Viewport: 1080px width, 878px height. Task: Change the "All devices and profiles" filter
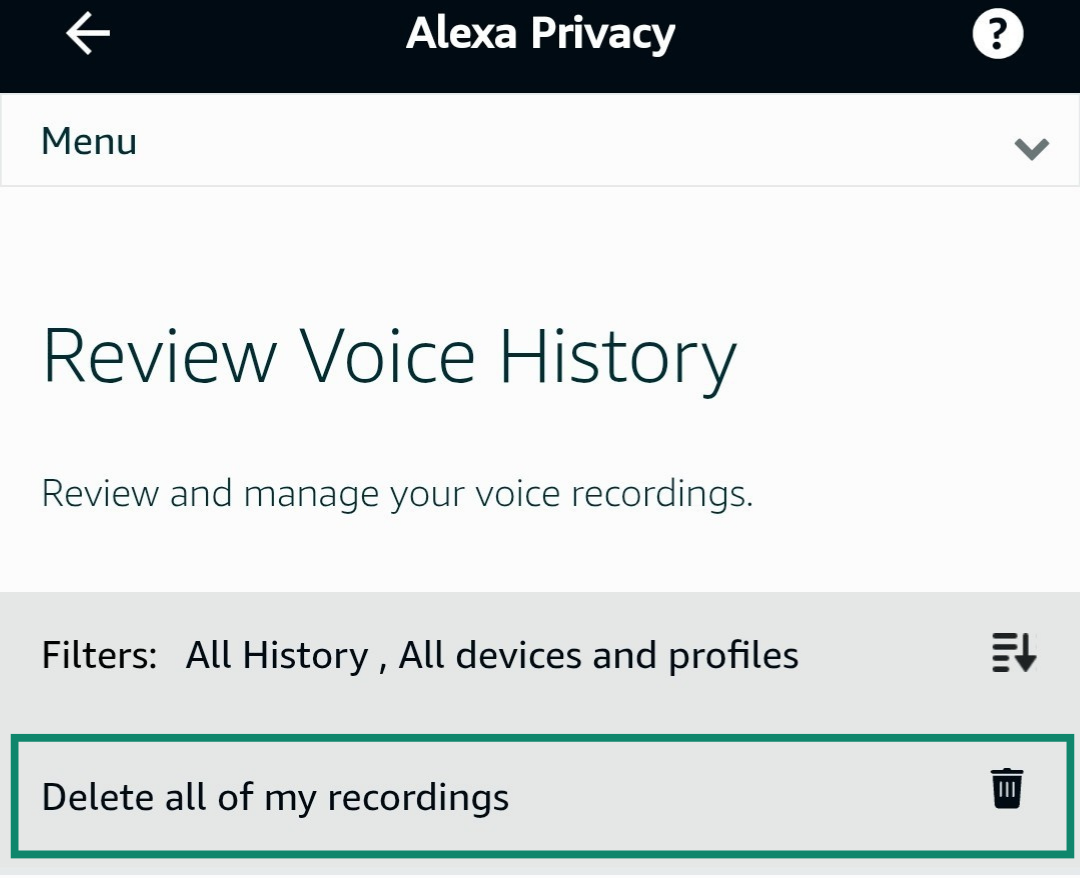[598, 655]
